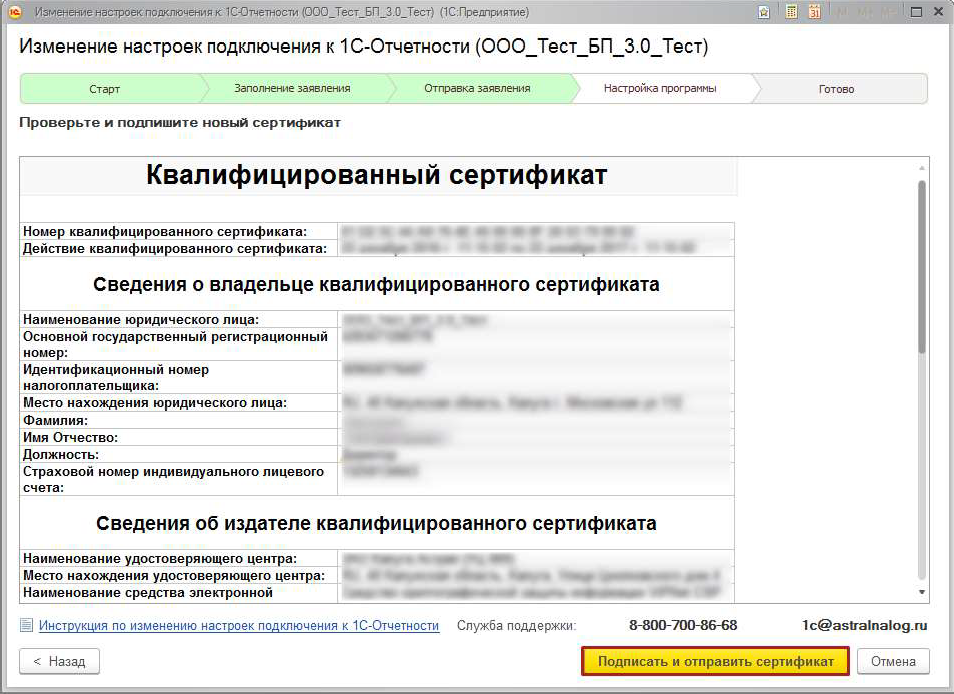Click the scrollbar down arrow
Viewport: 954px width, 694px height.
point(922,592)
